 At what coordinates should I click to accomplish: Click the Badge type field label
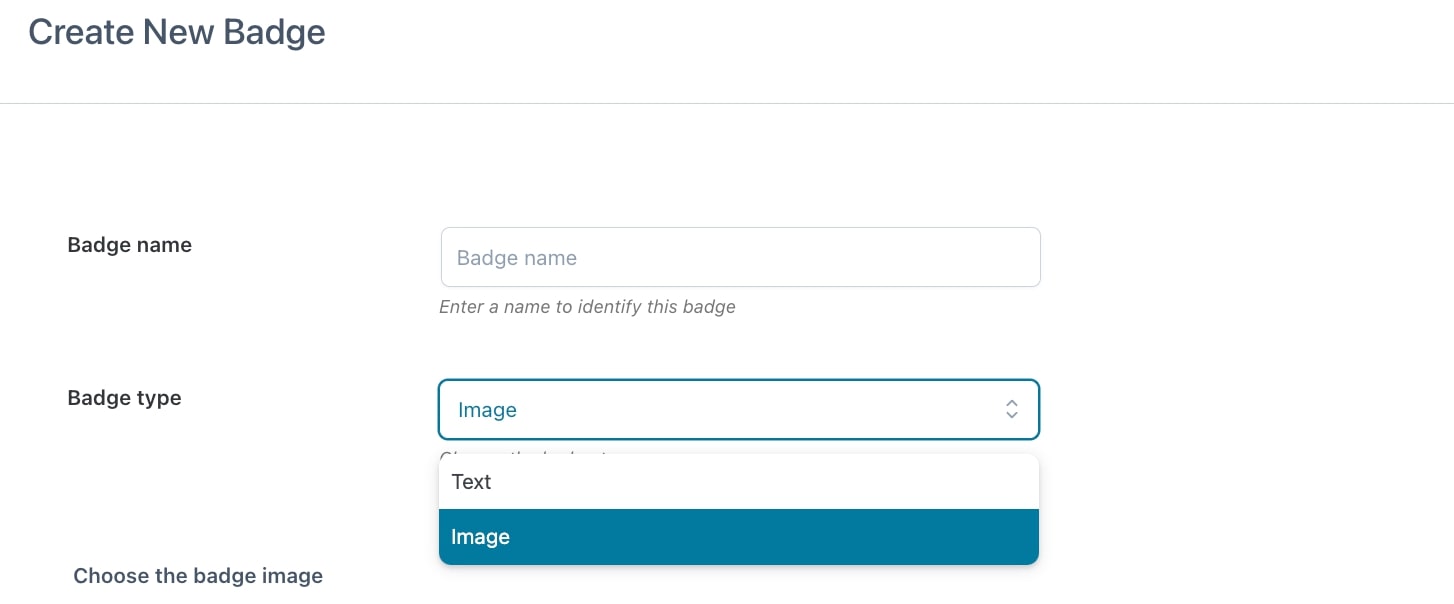click(124, 398)
